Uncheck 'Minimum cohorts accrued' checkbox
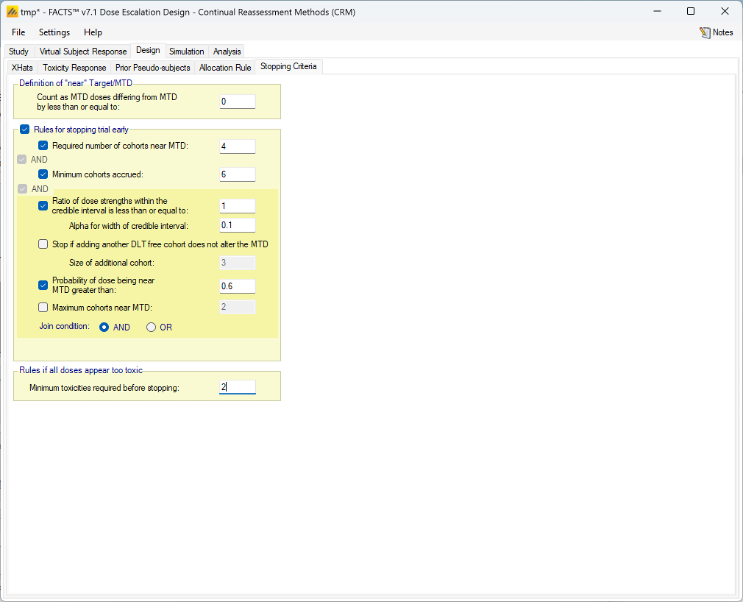 point(43,174)
